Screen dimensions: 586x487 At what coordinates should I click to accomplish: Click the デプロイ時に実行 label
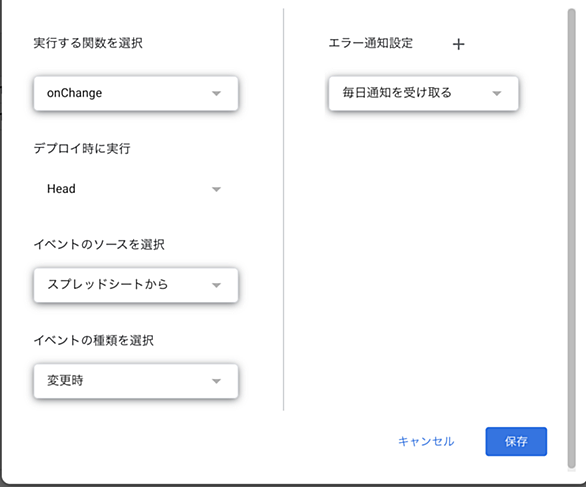click(x=82, y=148)
